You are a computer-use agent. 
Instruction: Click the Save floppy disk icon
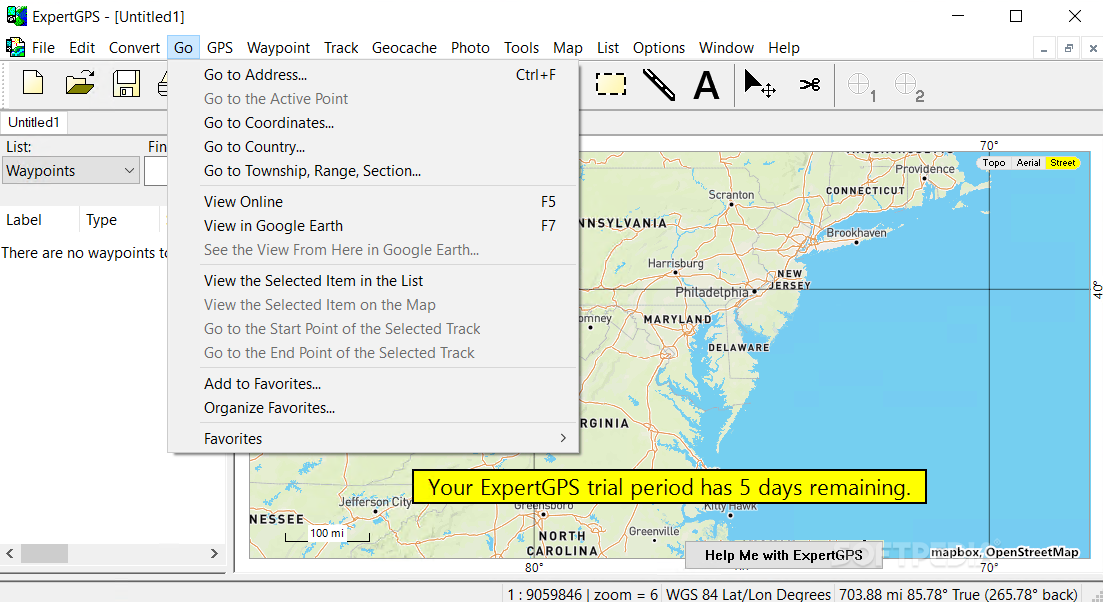126,83
